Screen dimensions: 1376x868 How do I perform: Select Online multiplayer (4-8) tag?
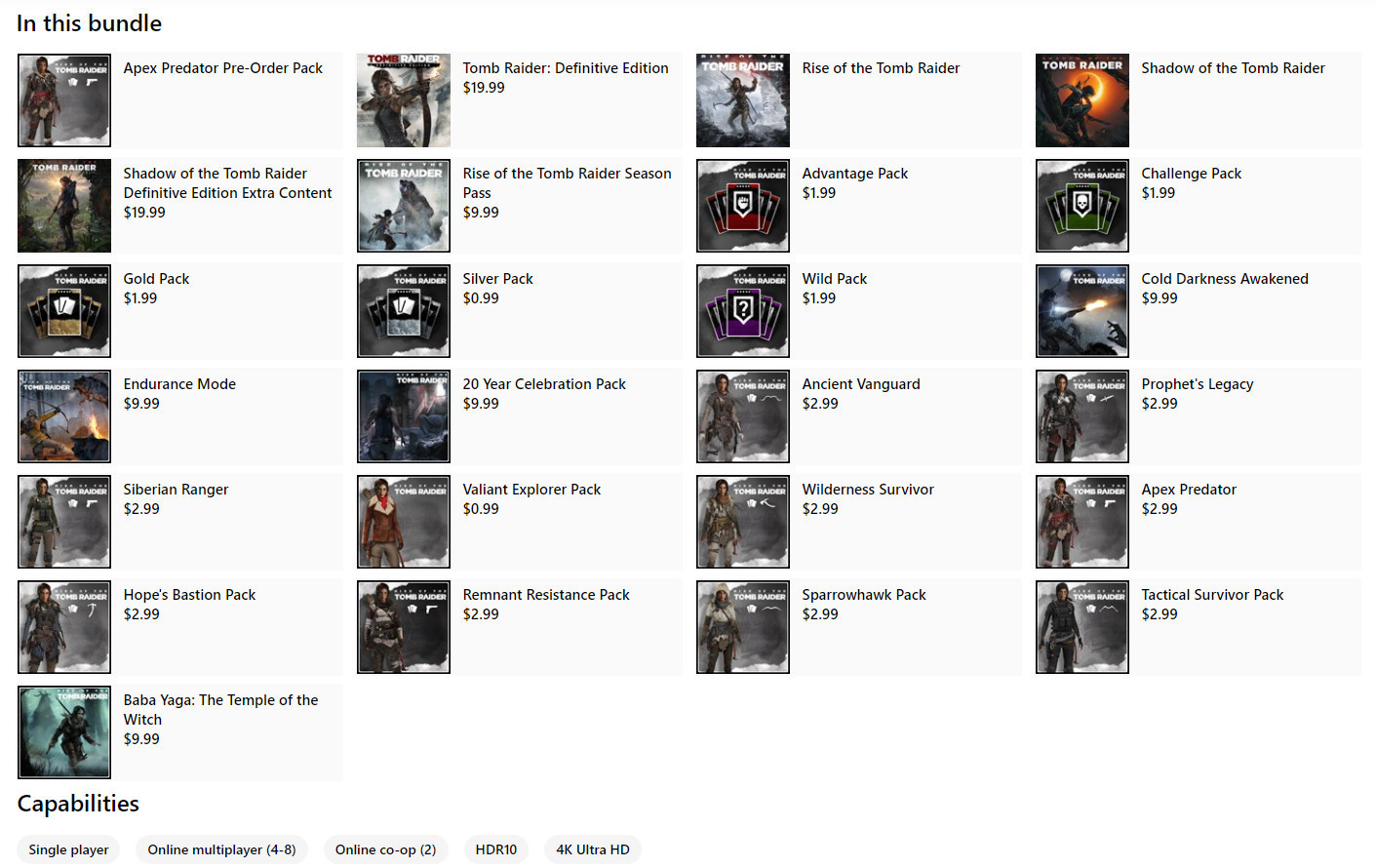click(x=221, y=849)
